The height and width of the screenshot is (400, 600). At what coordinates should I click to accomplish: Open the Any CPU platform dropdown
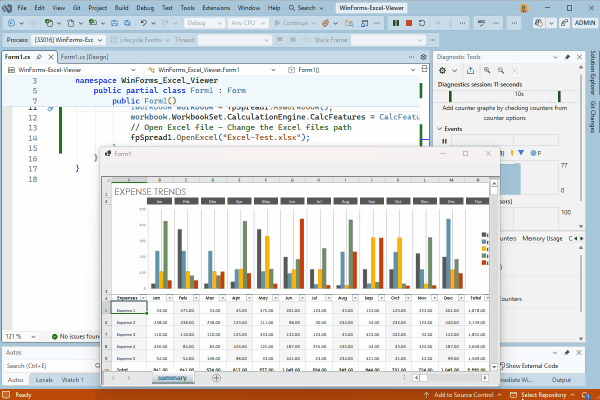pos(248,23)
